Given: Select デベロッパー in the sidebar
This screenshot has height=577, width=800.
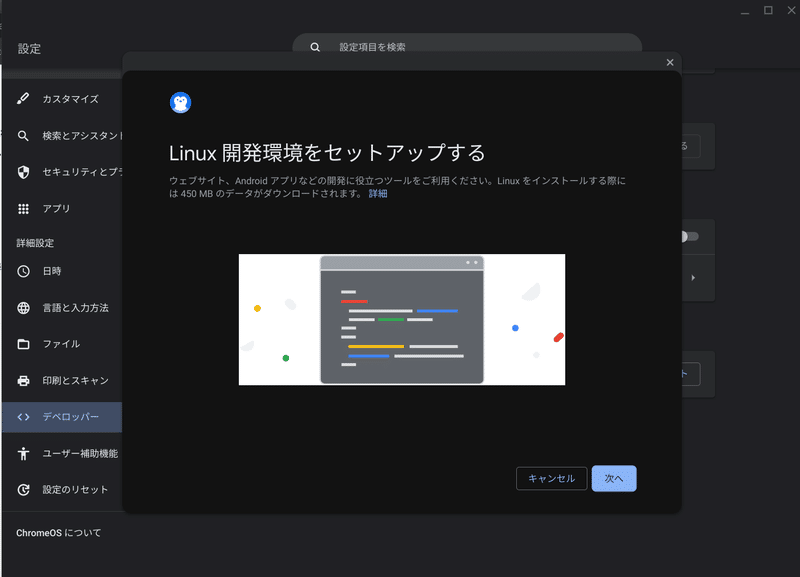Looking at the screenshot, I should [62, 417].
